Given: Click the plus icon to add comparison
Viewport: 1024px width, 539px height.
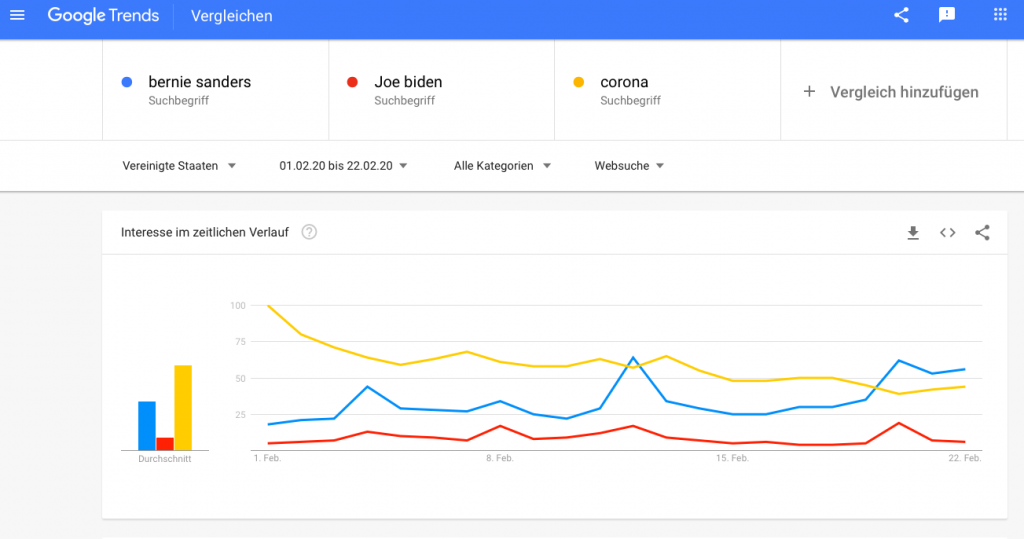Looking at the screenshot, I should (x=809, y=91).
